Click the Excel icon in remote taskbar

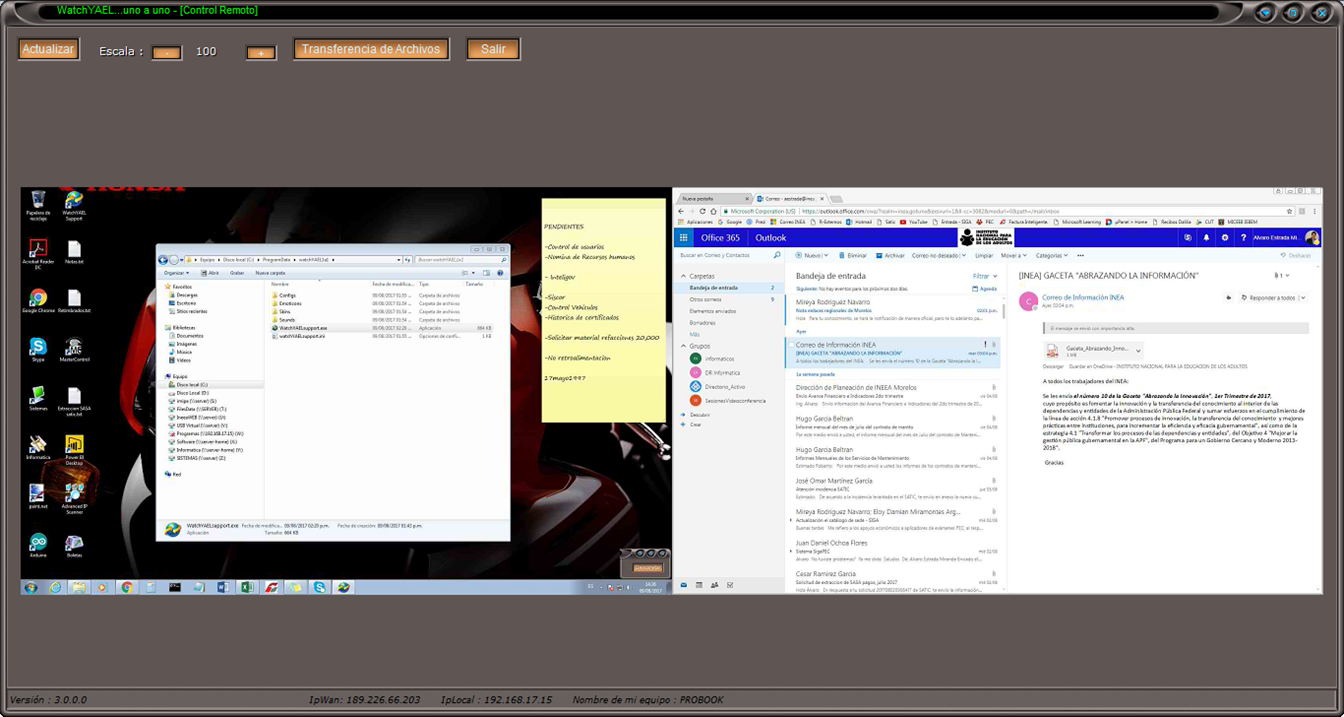click(246, 587)
